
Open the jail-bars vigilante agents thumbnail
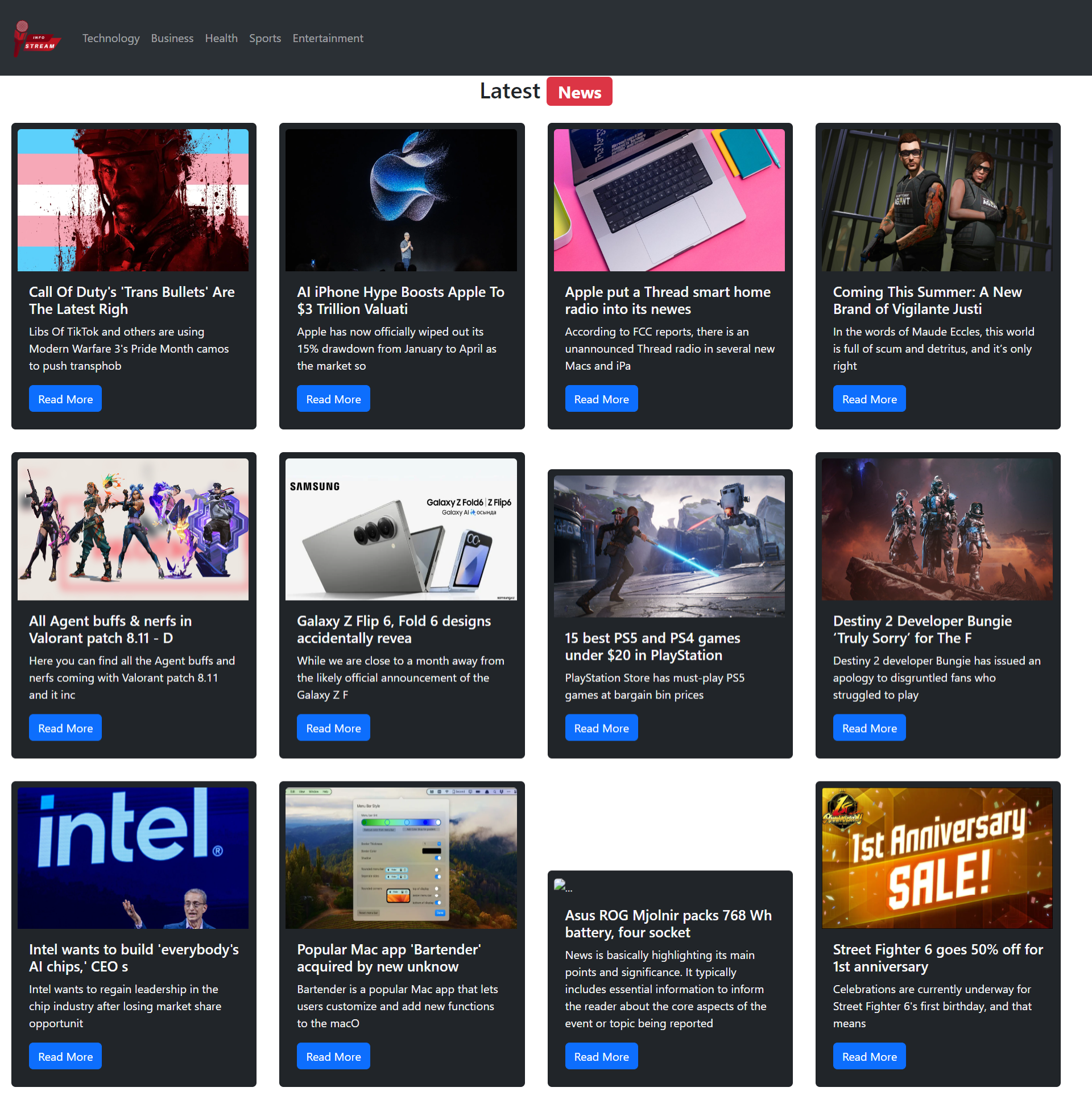click(937, 200)
